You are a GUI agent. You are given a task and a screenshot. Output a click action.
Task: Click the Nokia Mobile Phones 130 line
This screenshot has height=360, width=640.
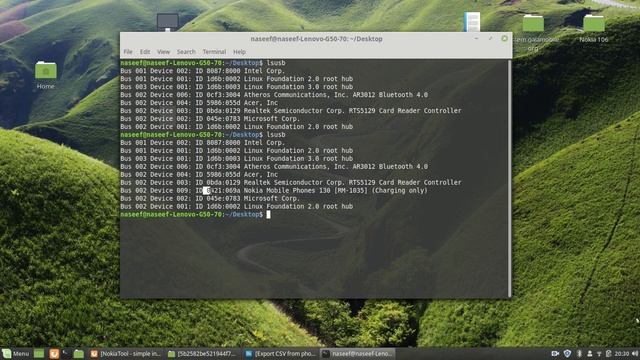[274, 191]
